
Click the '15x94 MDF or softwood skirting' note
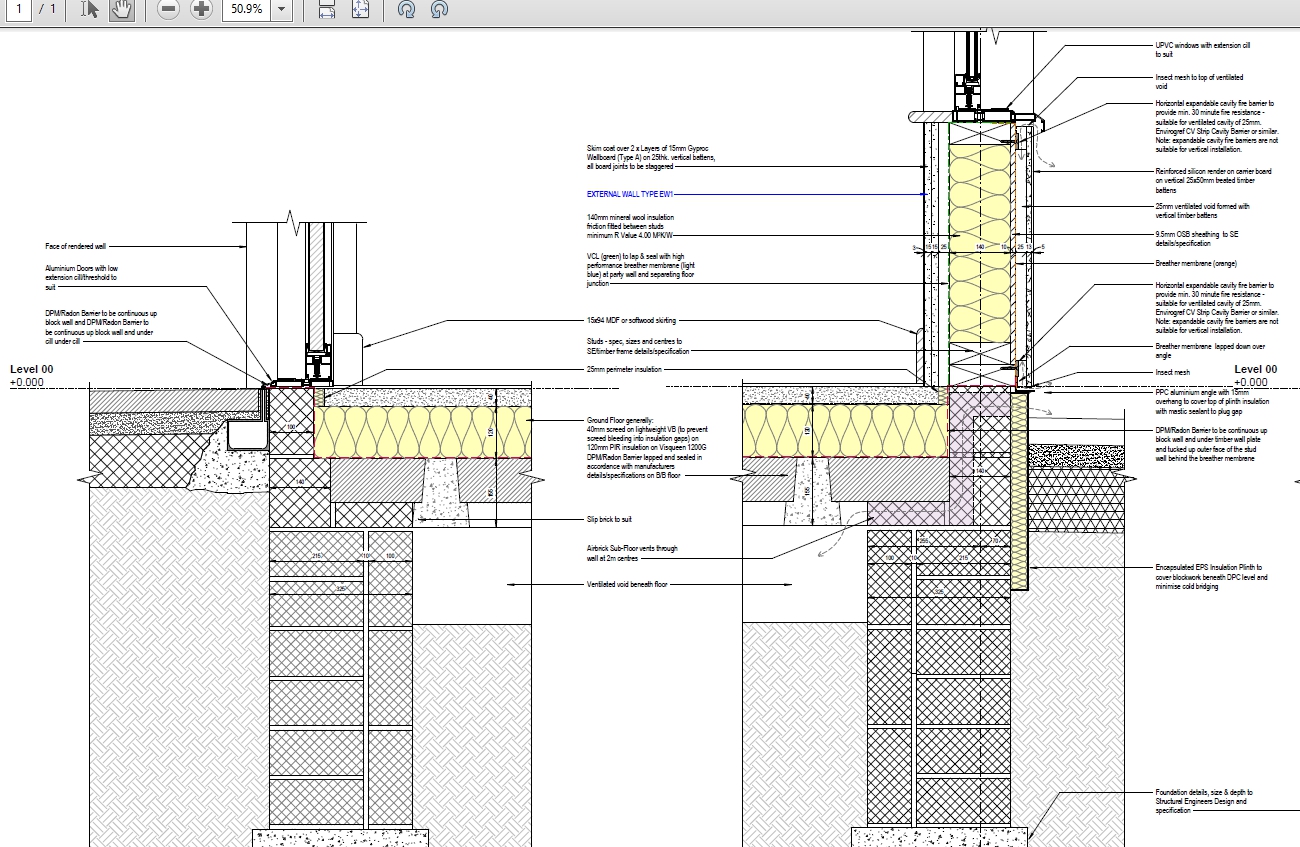tap(632, 321)
